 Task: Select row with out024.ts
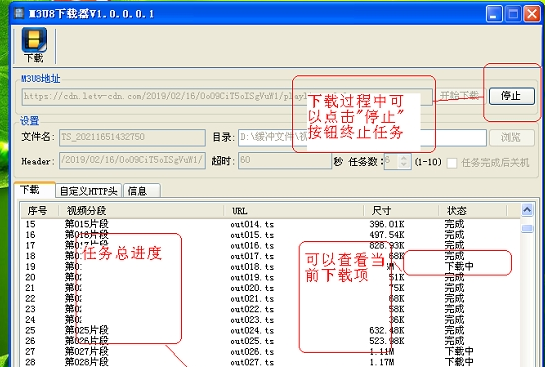pyautogui.click(x=270, y=331)
